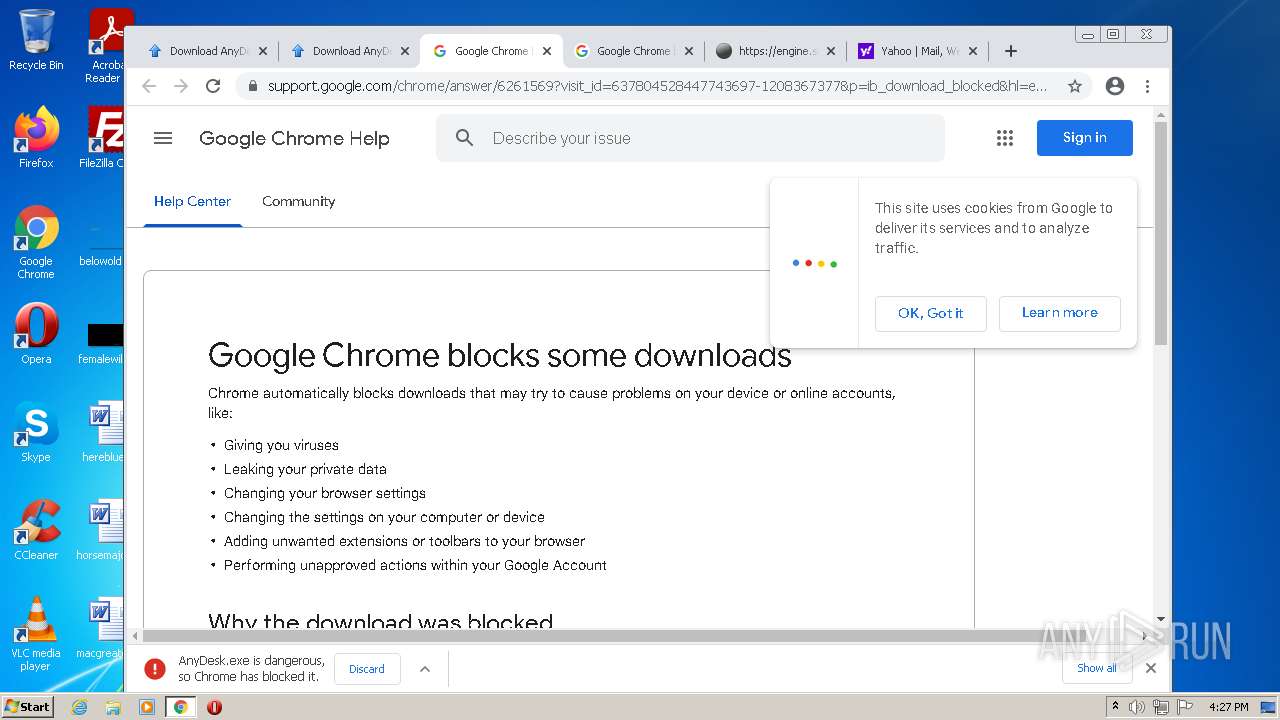1280x720 pixels.
Task: Accept cookies with OK, Got it
Action: click(930, 313)
